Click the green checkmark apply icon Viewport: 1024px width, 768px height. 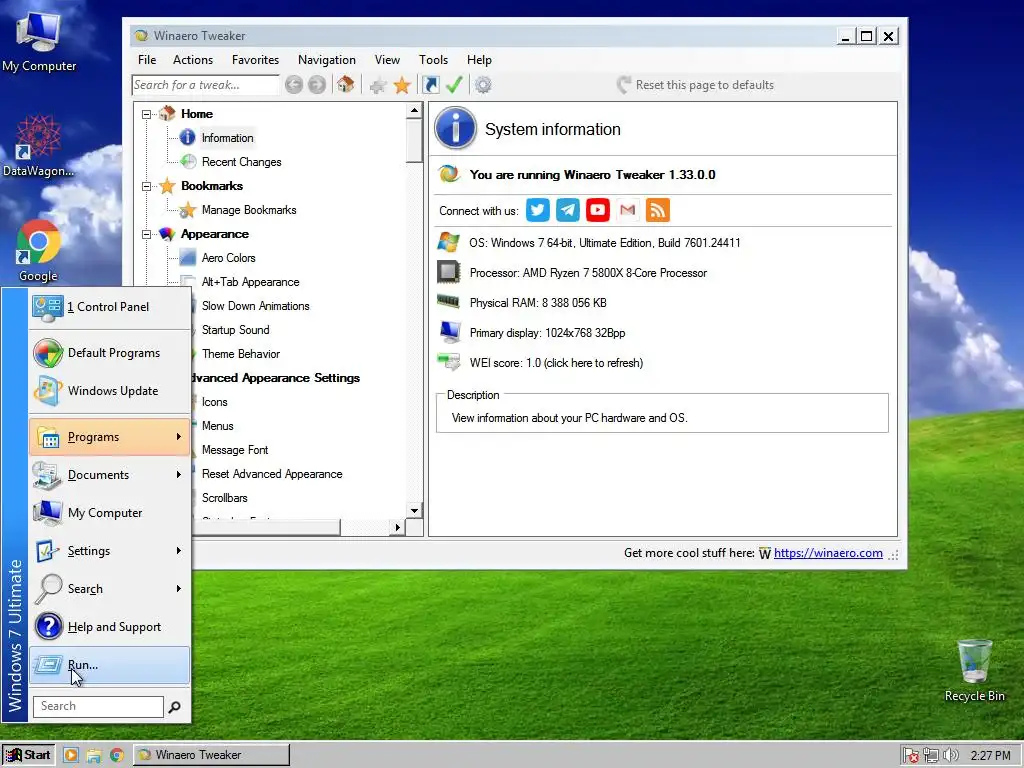tap(454, 85)
